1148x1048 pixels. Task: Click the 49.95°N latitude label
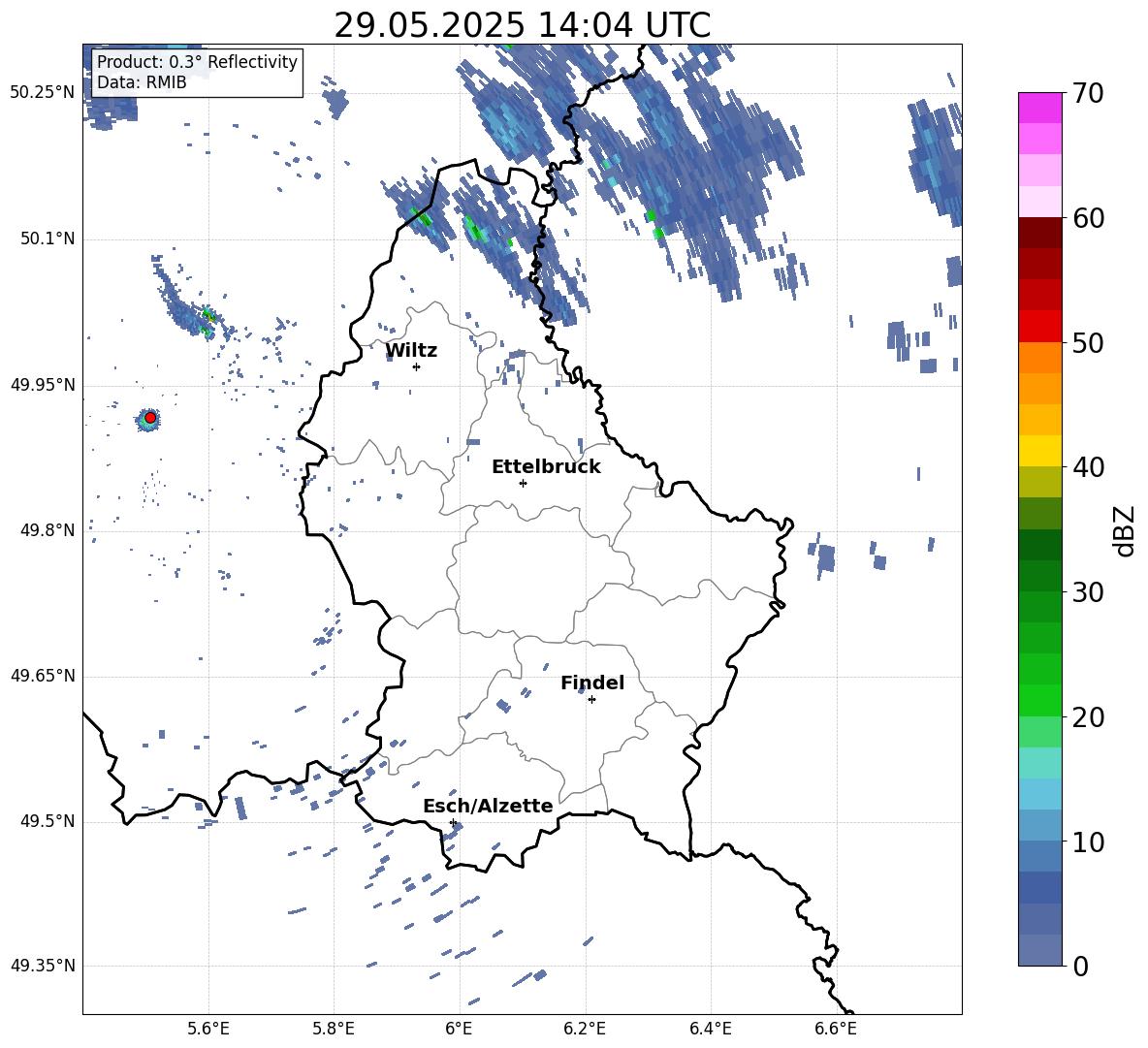pos(43,385)
